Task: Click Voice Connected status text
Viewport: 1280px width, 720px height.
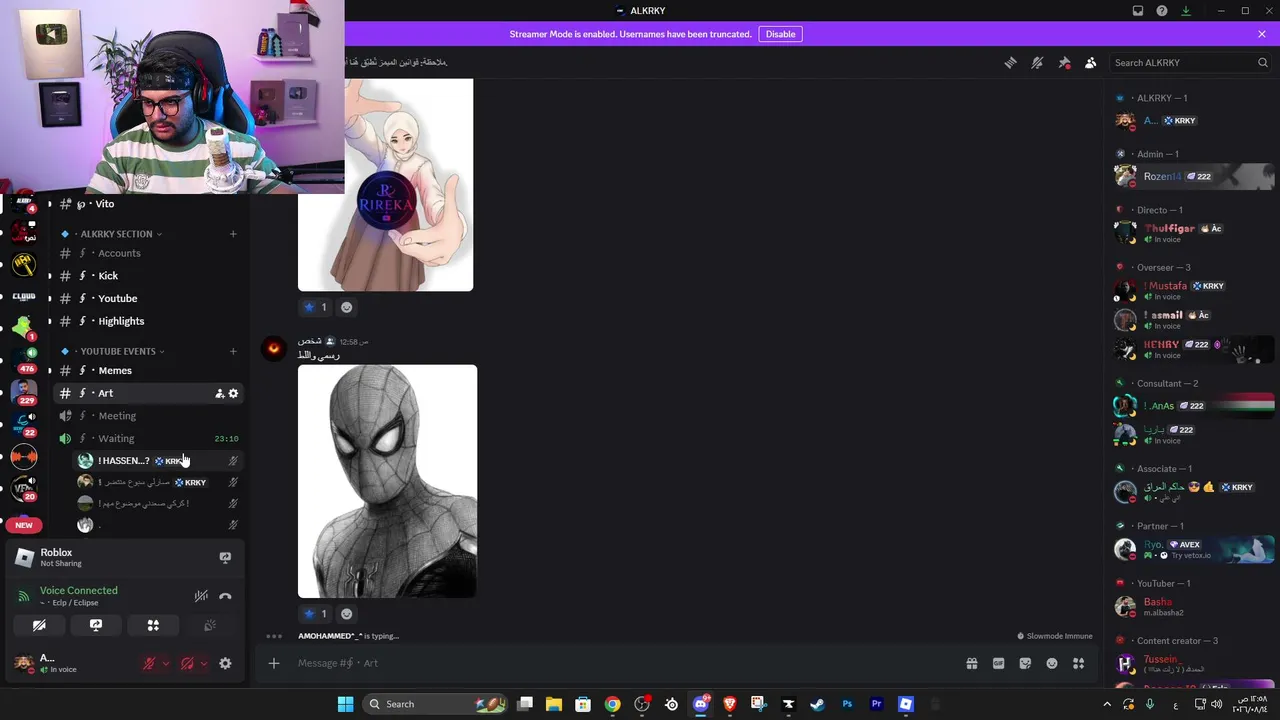Action: point(79,591)
